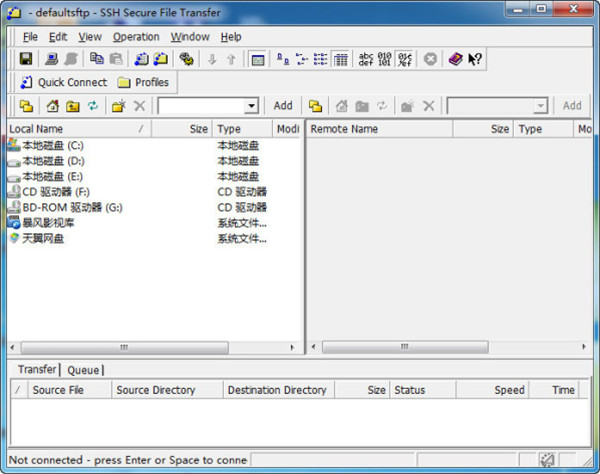The width and height of the screenshot is (600, 474).
Task: Click the Help book icon
Action: [456, 60]
